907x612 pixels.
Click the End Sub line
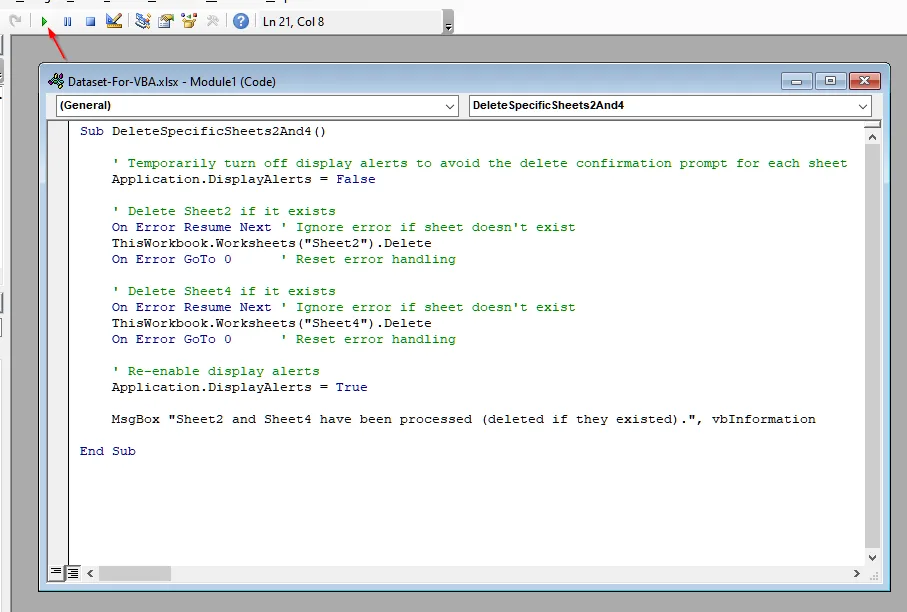click(108, 451)
